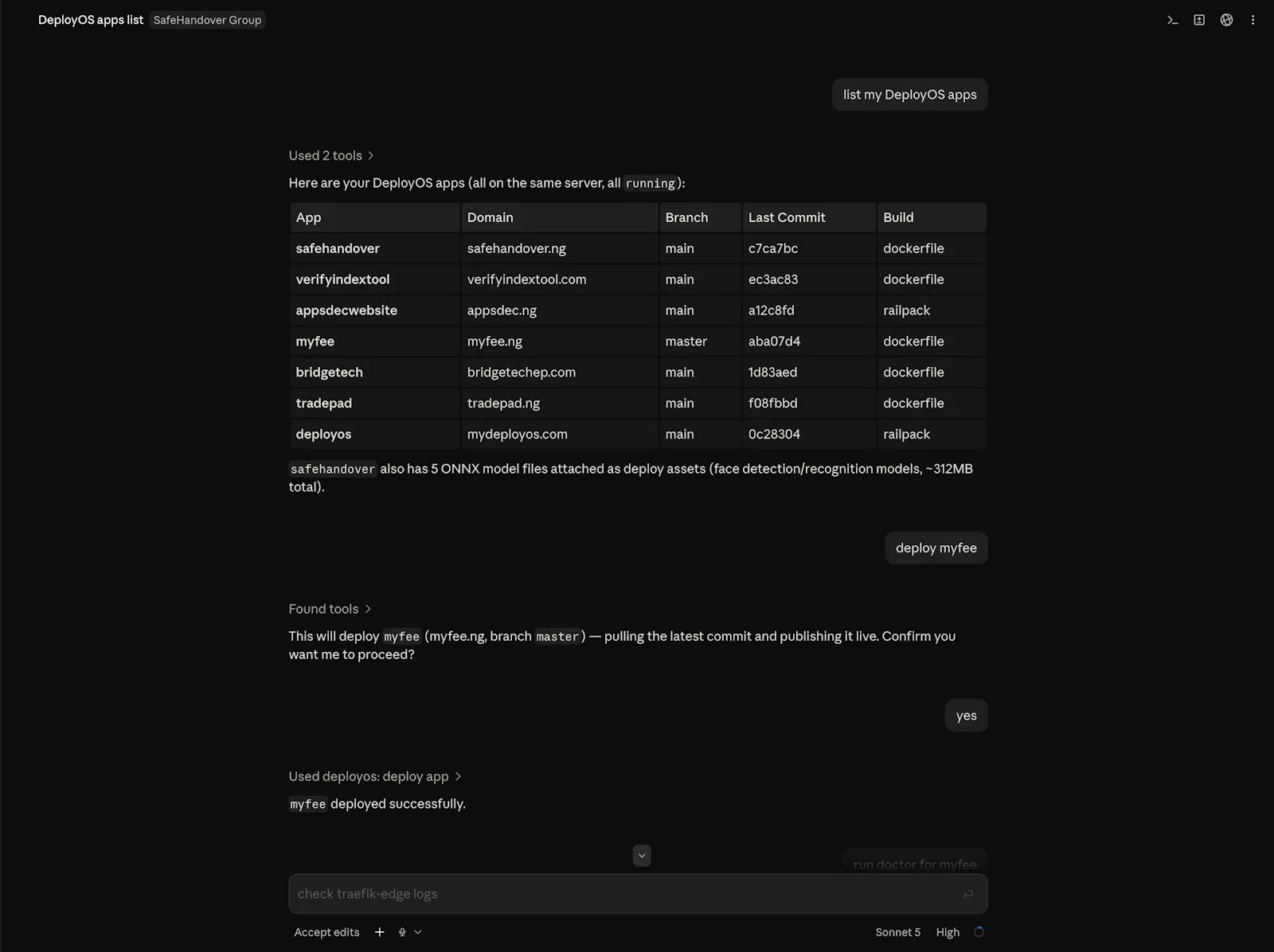1274x952 pixels.
Task: Jump to bottom with the down-arrow button
Action: pos(642,856)
